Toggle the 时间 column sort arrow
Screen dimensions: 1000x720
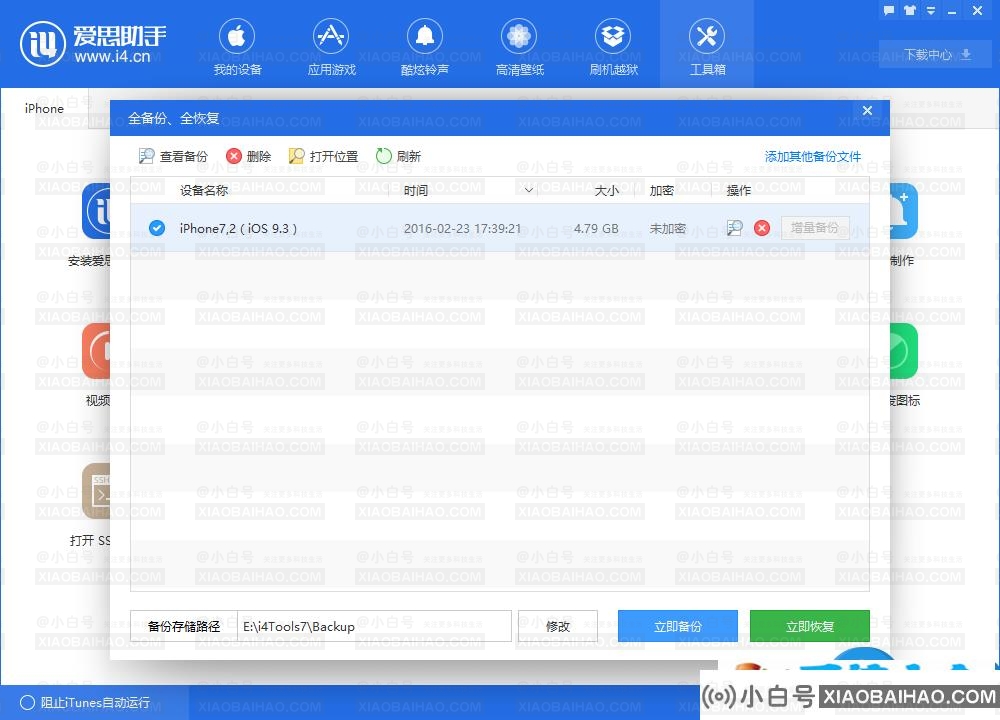pos(528,190)
